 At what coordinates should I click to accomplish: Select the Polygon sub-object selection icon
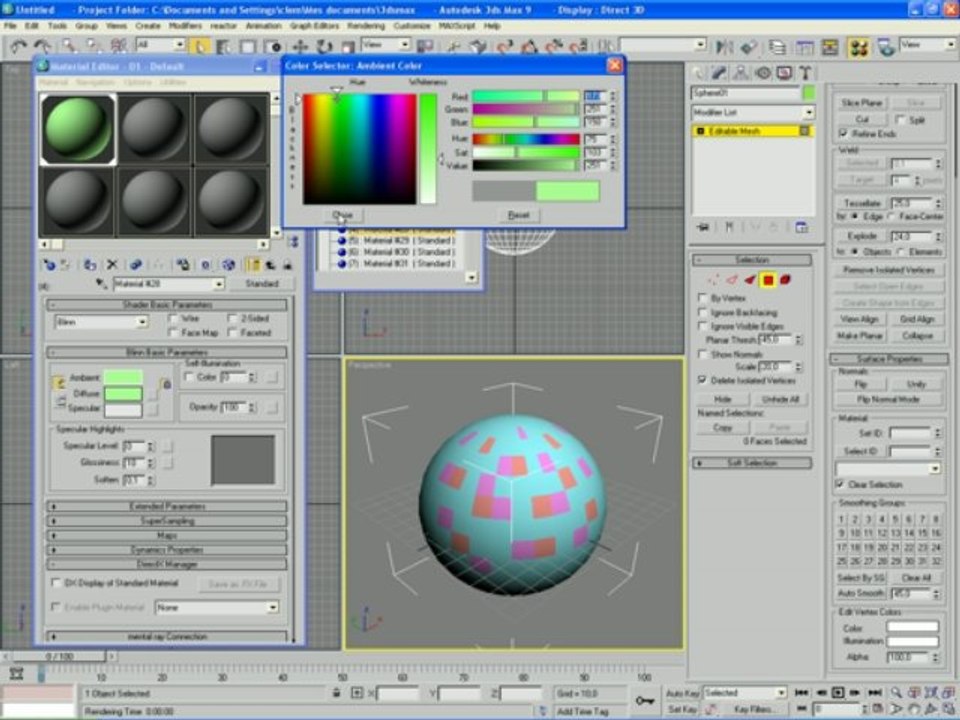click(x=768, y=280)
